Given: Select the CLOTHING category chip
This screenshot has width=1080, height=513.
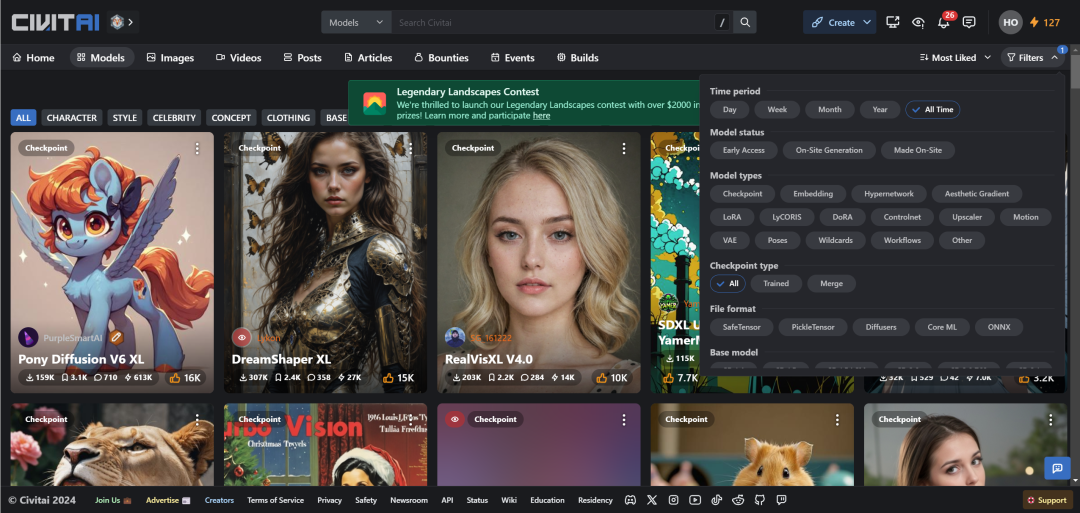Looking at the screenshot, I should 289,118.
